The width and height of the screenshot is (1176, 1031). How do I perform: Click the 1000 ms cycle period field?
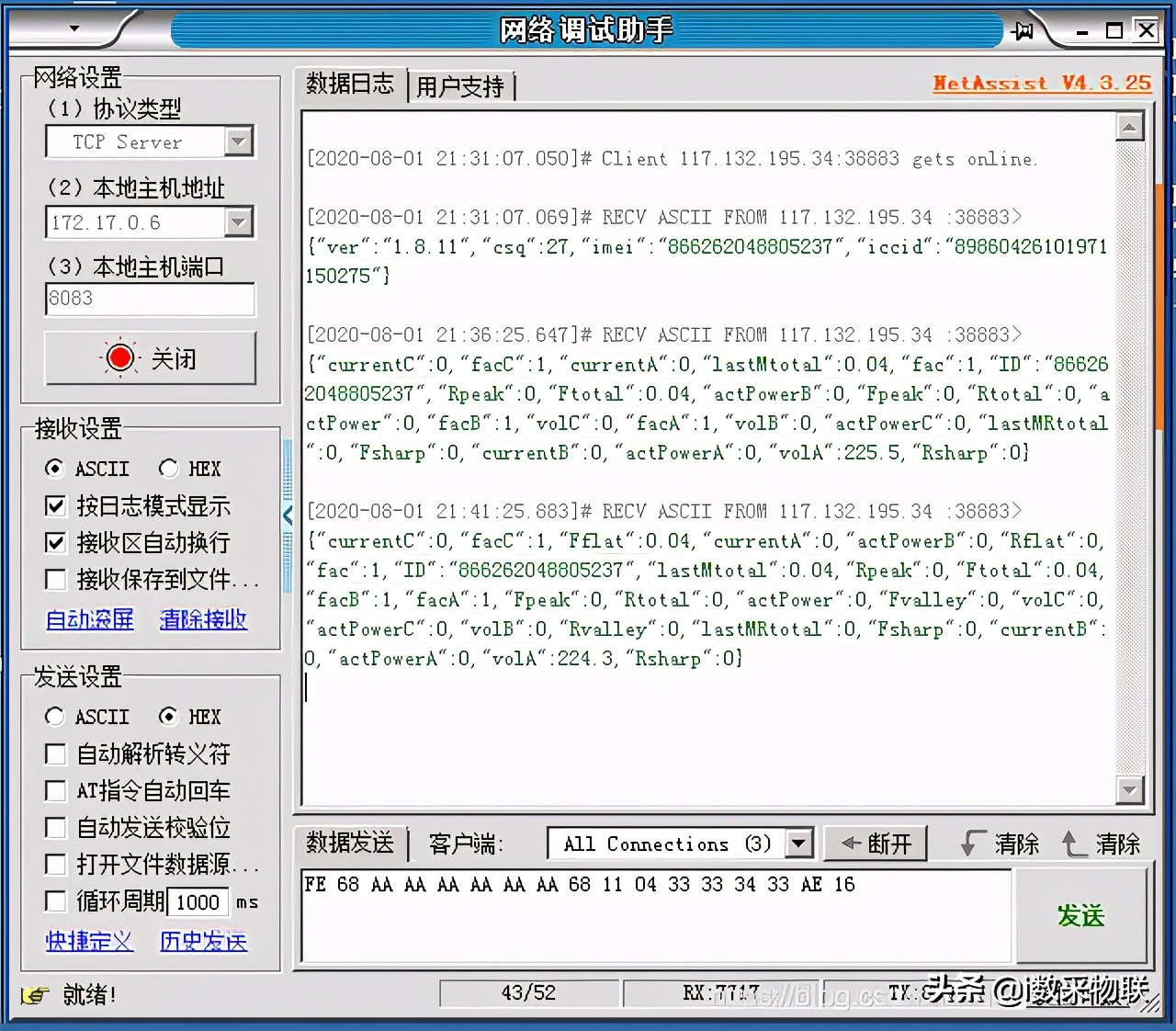point(199,902)
